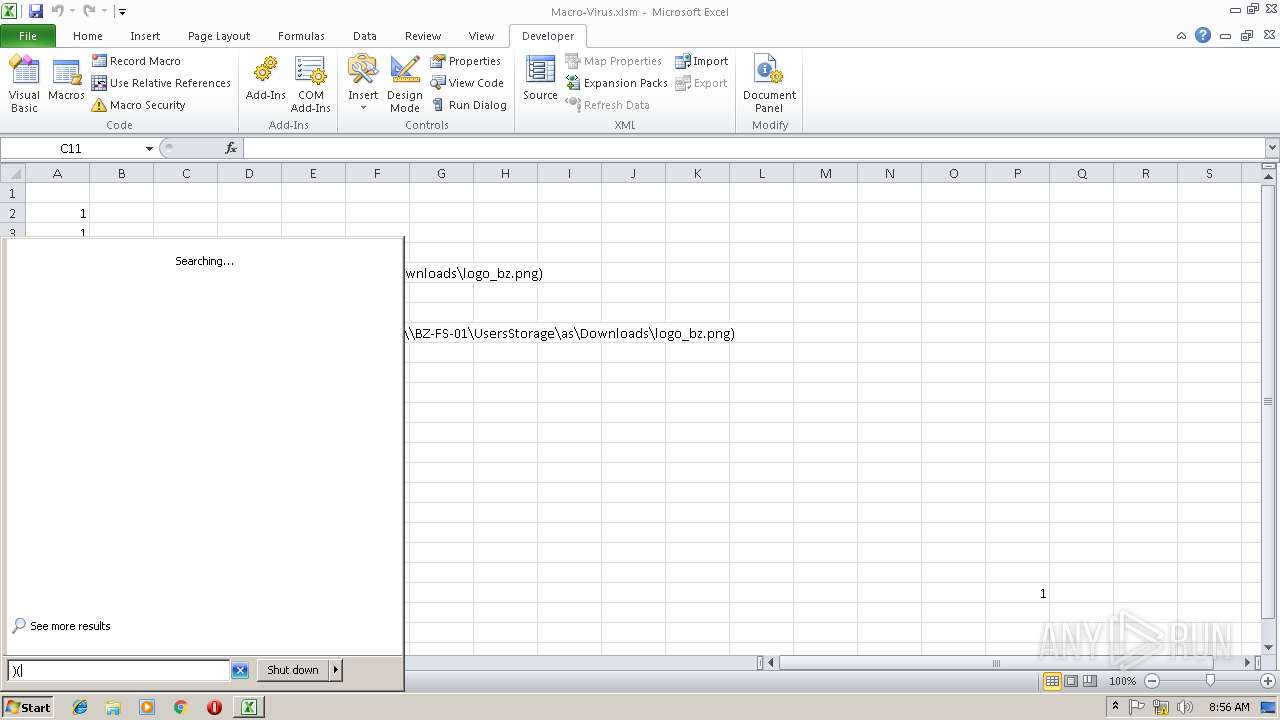Select row 2 header

[13, 213]
